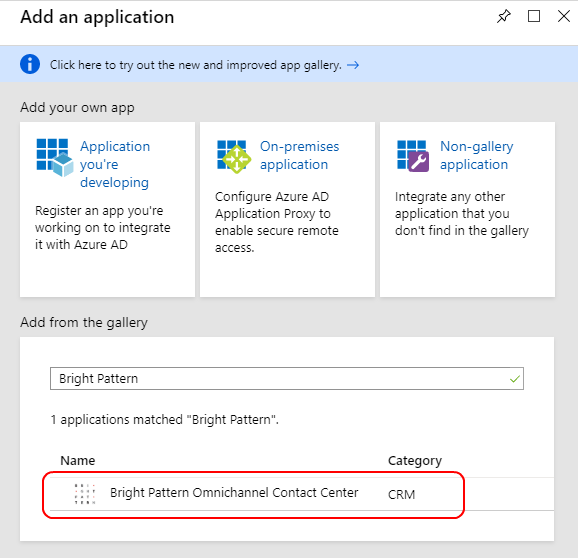Screen dimensions: 578x558
Task: Click the arrow after the app gallery message
Action: 353,65
